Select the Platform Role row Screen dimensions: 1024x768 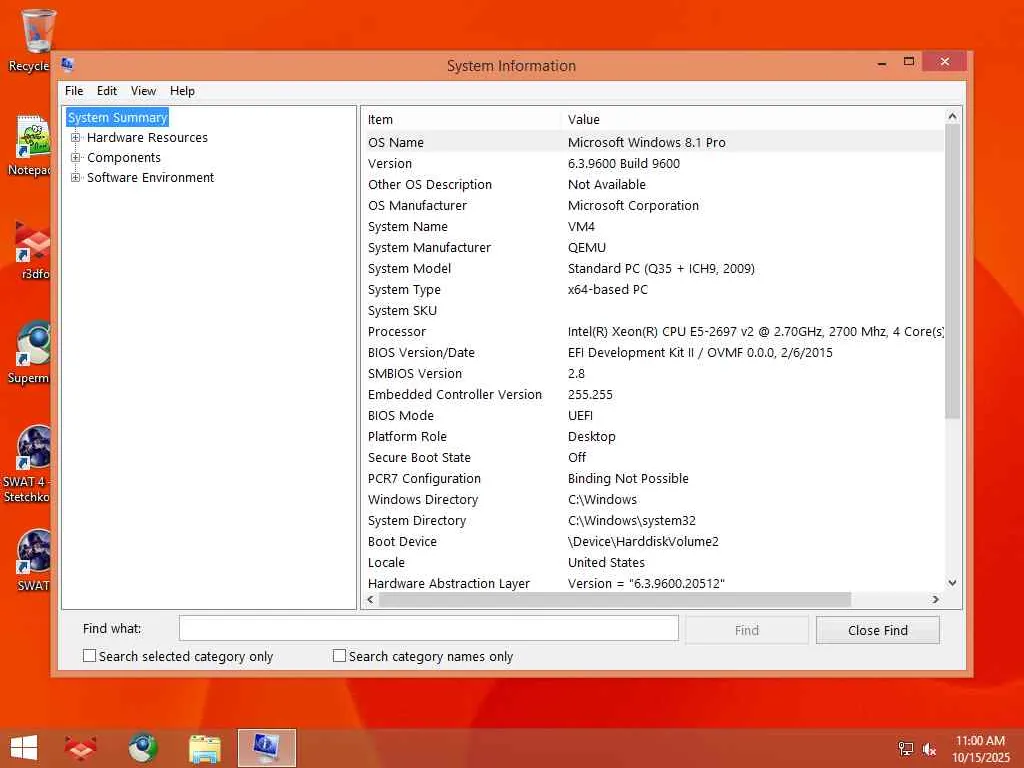coord(653,436)
